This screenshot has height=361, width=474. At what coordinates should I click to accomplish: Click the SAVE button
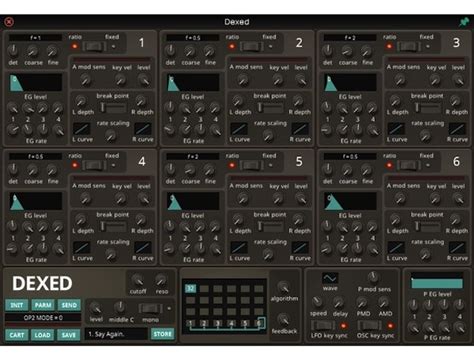69,335
